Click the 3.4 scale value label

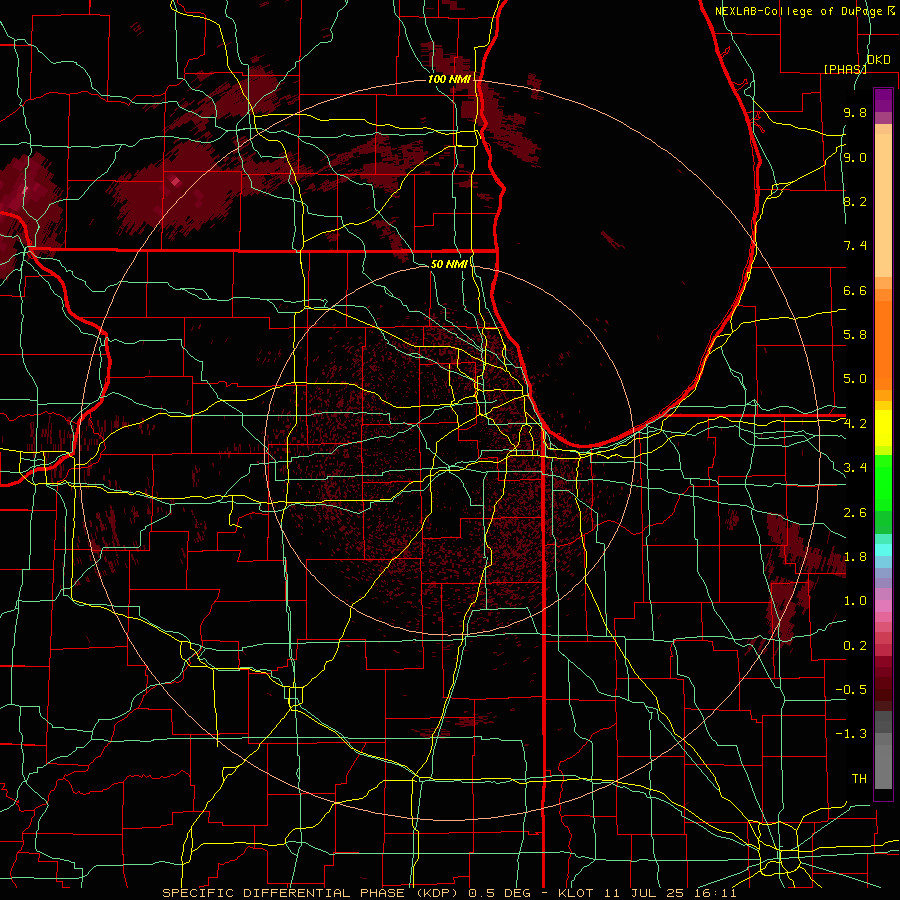(x=855, y=468)
